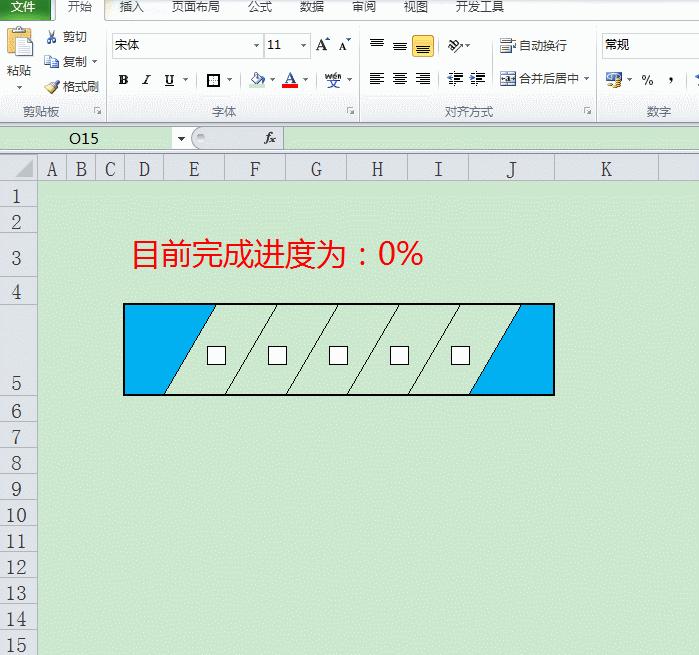The image size is (699, 655).
Task: Apply red font color with the A icon
Action: 290,80
